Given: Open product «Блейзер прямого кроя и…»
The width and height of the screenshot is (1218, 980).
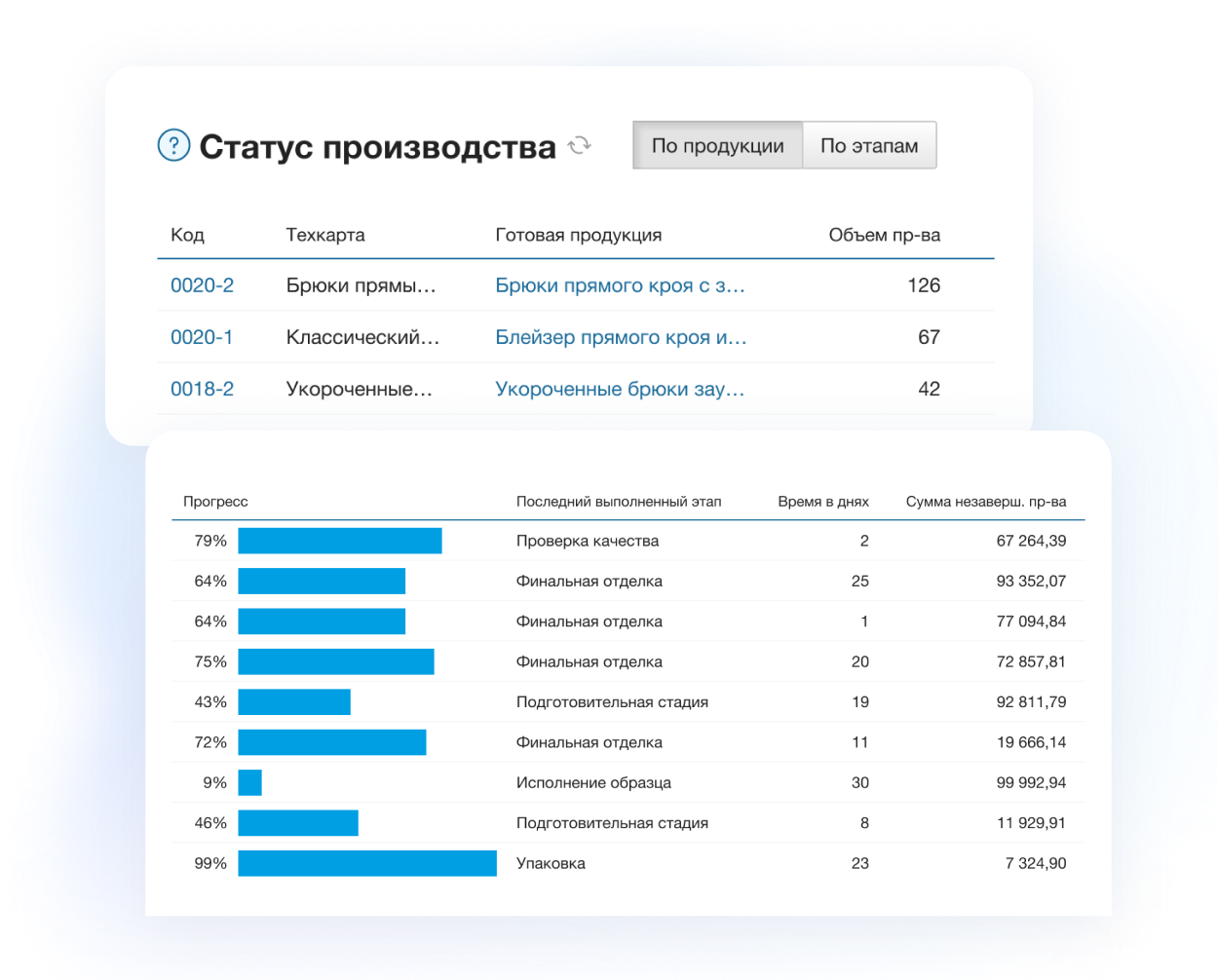Looking at the screenshot, I should point(621,337).
